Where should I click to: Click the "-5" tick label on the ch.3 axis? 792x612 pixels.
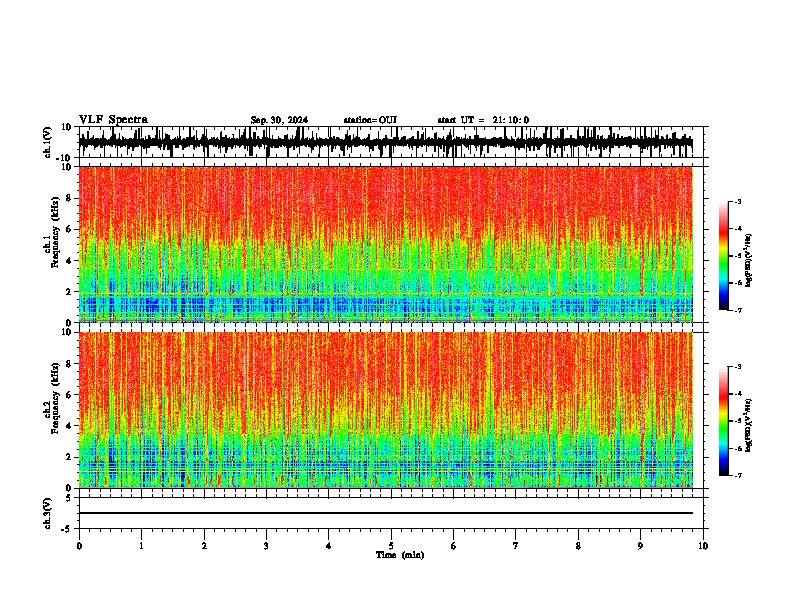coord(68,529)
